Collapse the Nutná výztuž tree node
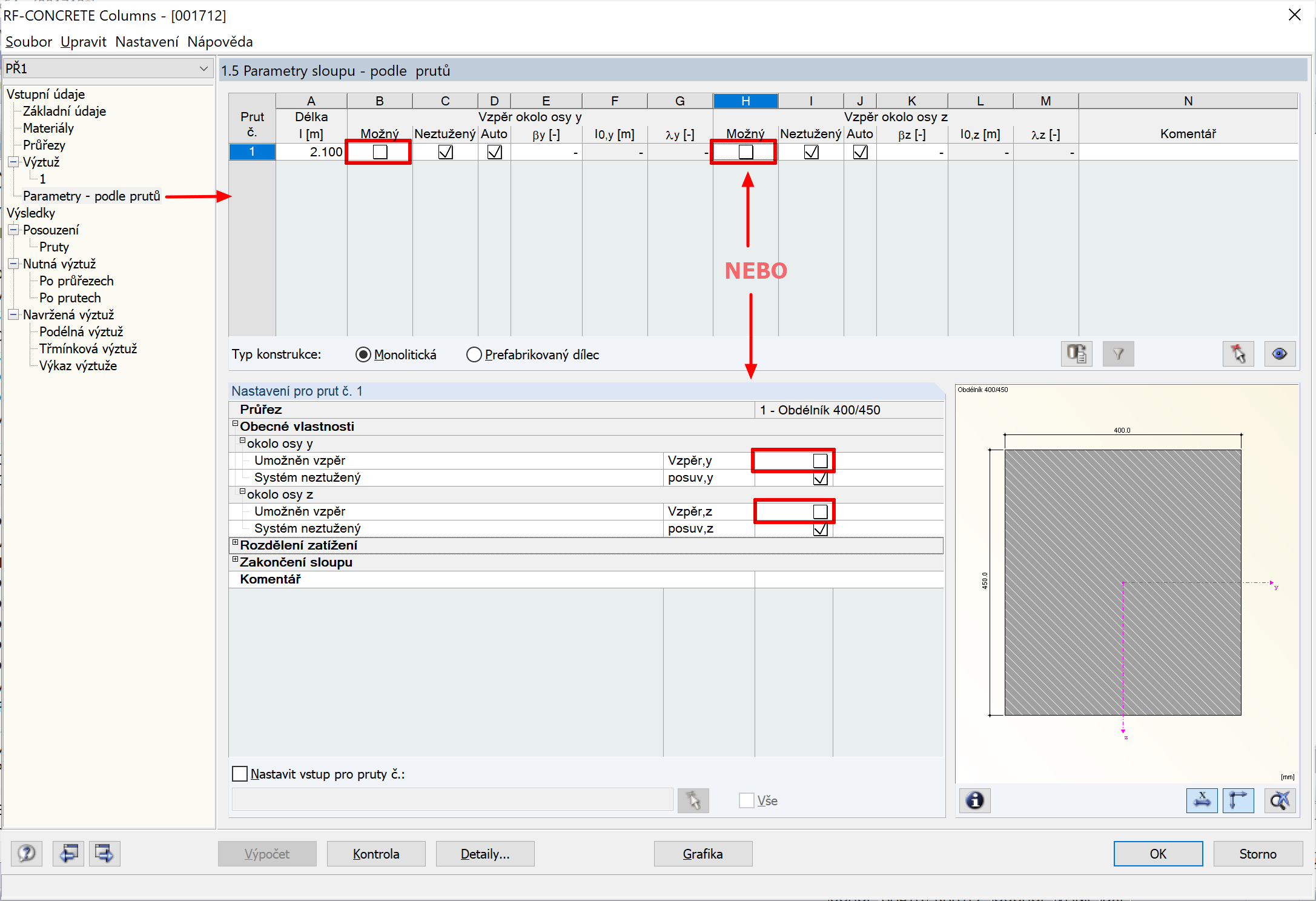The image size is (1316, 901). pos(13,264)
